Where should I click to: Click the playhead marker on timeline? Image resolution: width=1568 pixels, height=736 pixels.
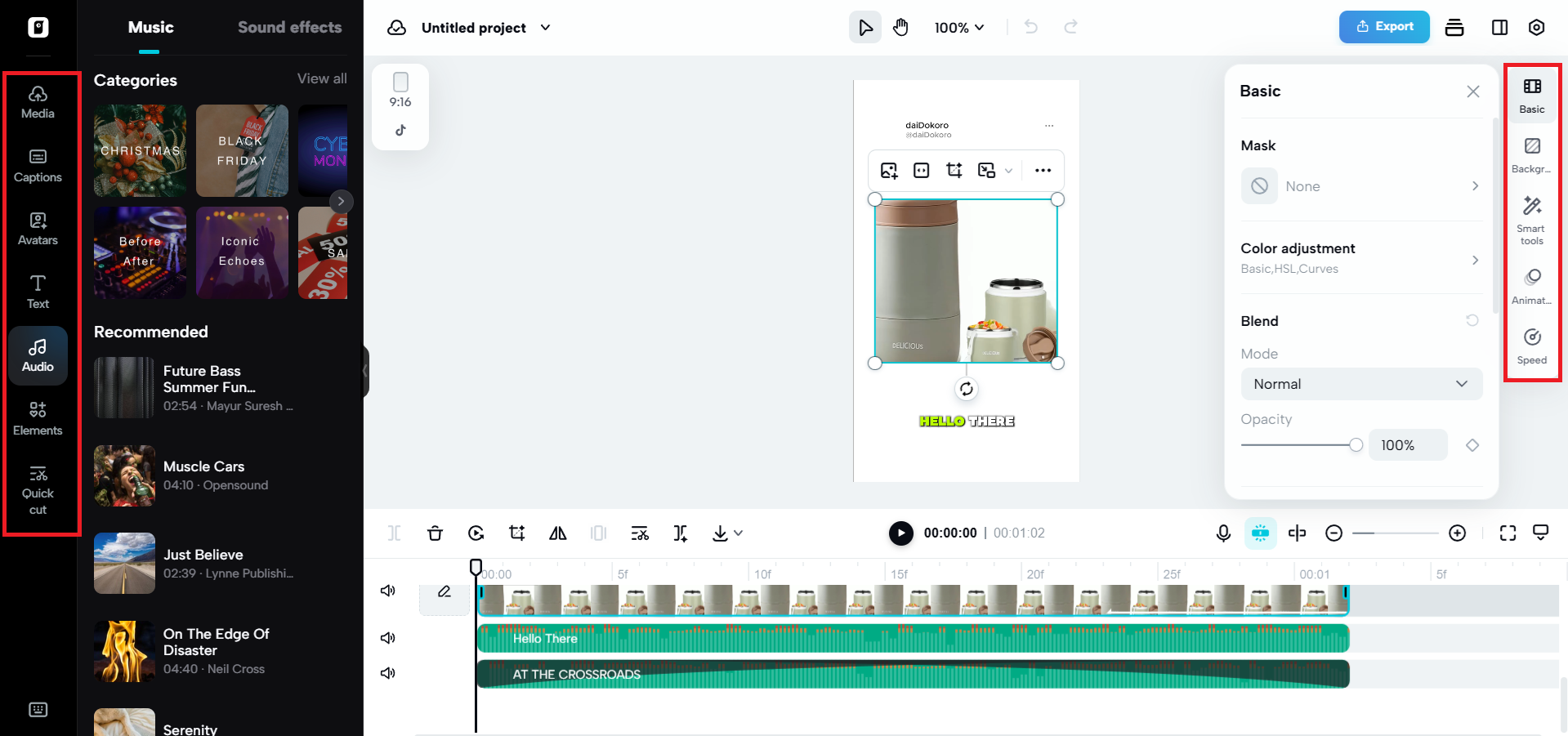pyautogui.click(x=476, y=566)
